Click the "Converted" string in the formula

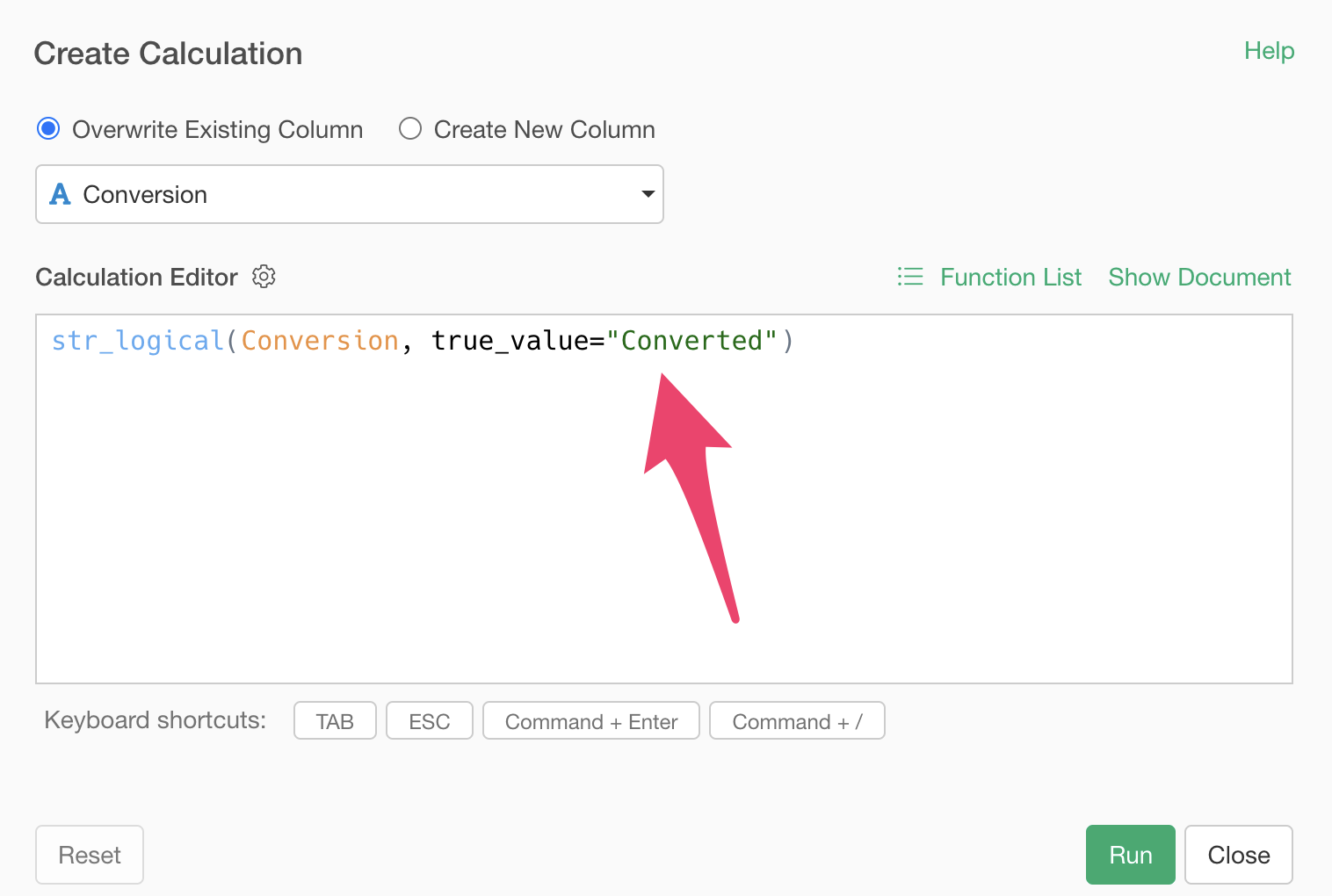(x=691, y=341)
